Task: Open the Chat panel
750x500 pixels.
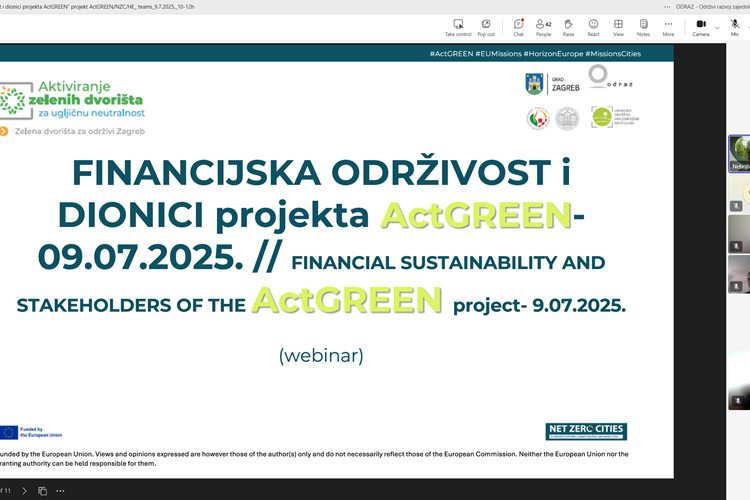Action: [x=518, y=28]
